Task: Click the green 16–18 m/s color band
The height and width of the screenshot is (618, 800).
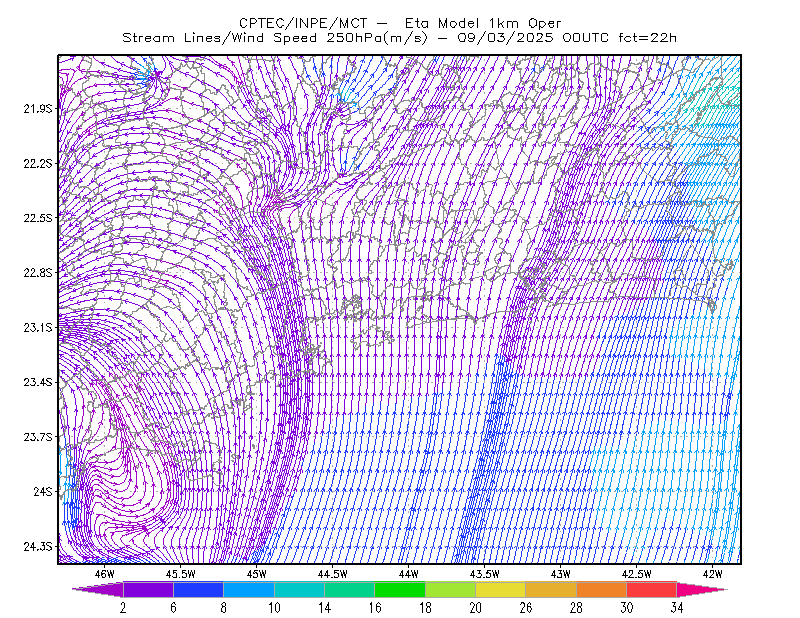Action: [400, 589]
